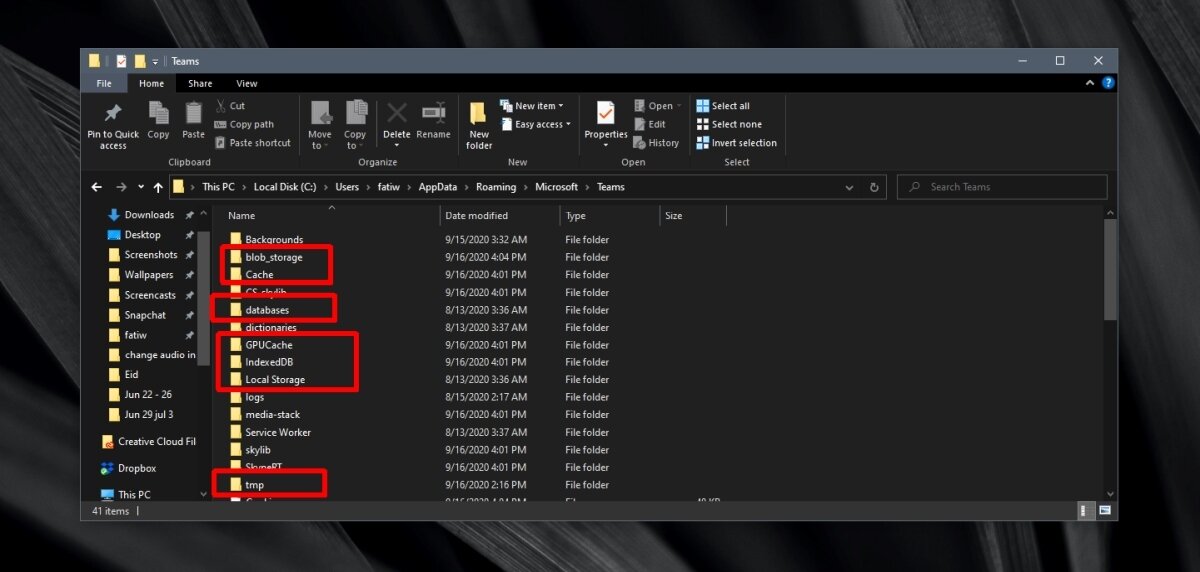Switch to large thumbnails view in status bar

(1105, 511)
